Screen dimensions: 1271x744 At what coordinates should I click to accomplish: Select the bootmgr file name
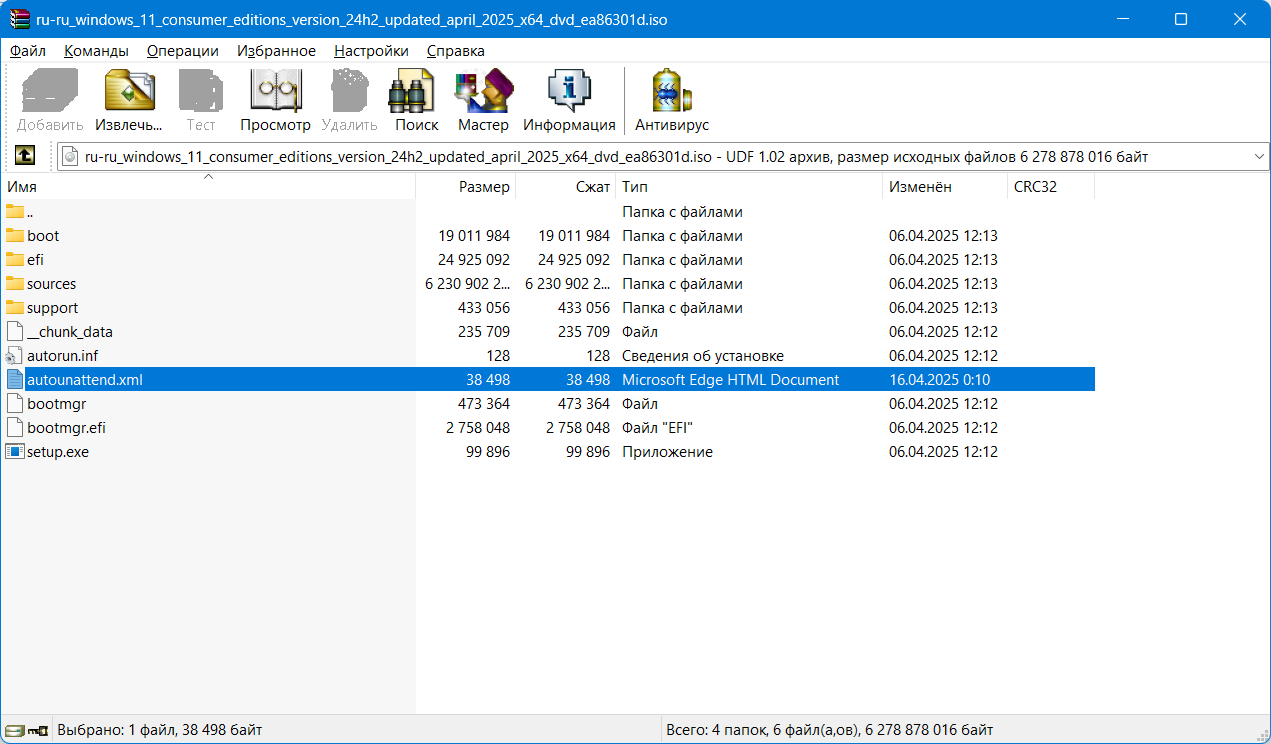tap(56, 404)
